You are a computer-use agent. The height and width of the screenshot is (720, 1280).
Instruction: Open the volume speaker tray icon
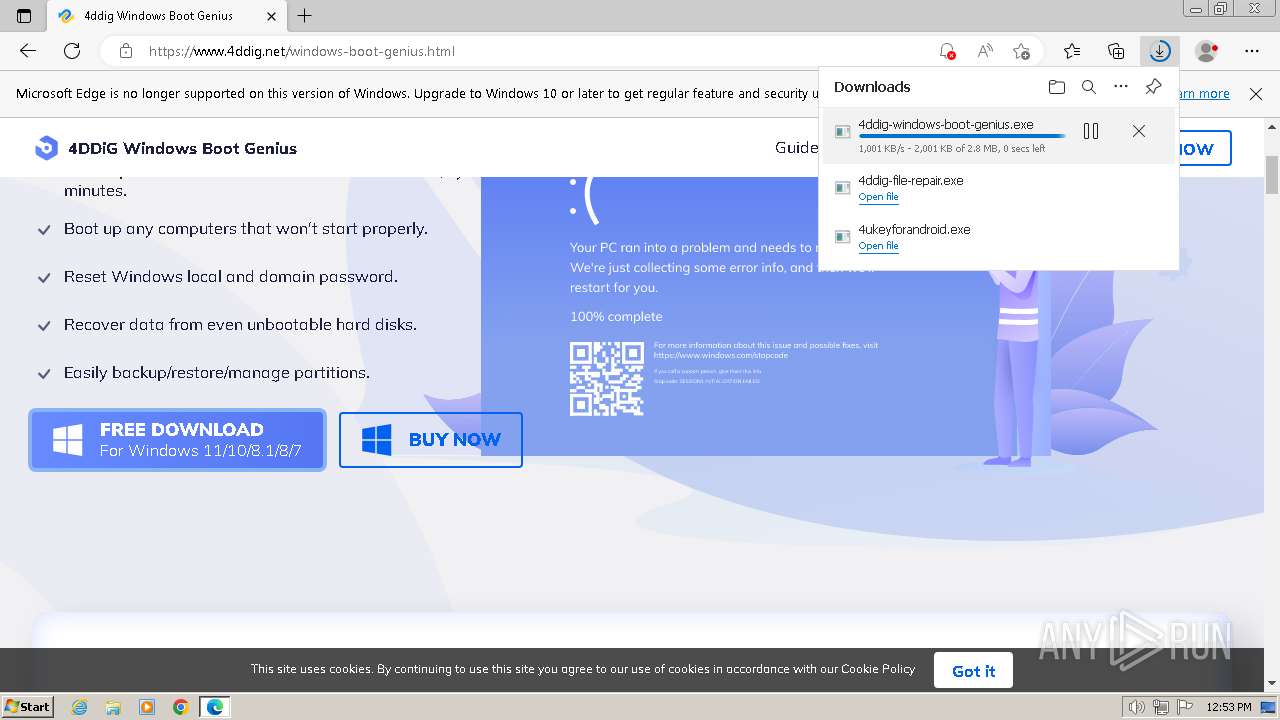1138,707
